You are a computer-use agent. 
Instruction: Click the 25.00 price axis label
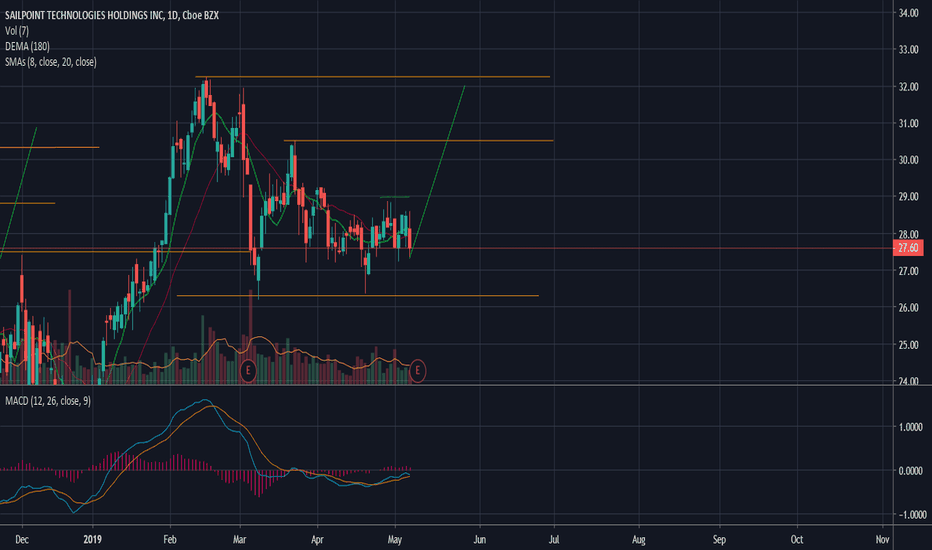(908, 345)
